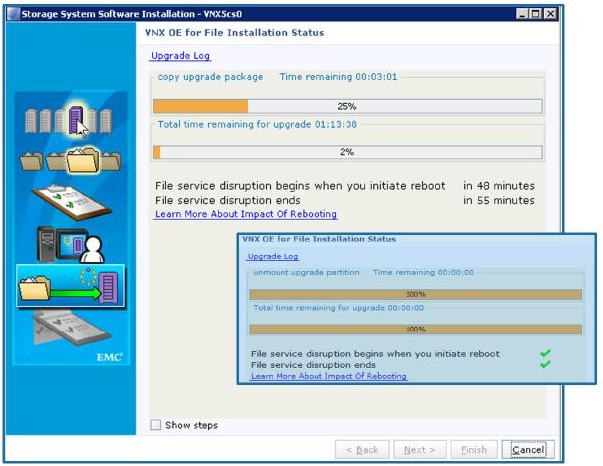
Task: Click 'Time remaining 00:03:01' text
Action: tap(338, 77)
